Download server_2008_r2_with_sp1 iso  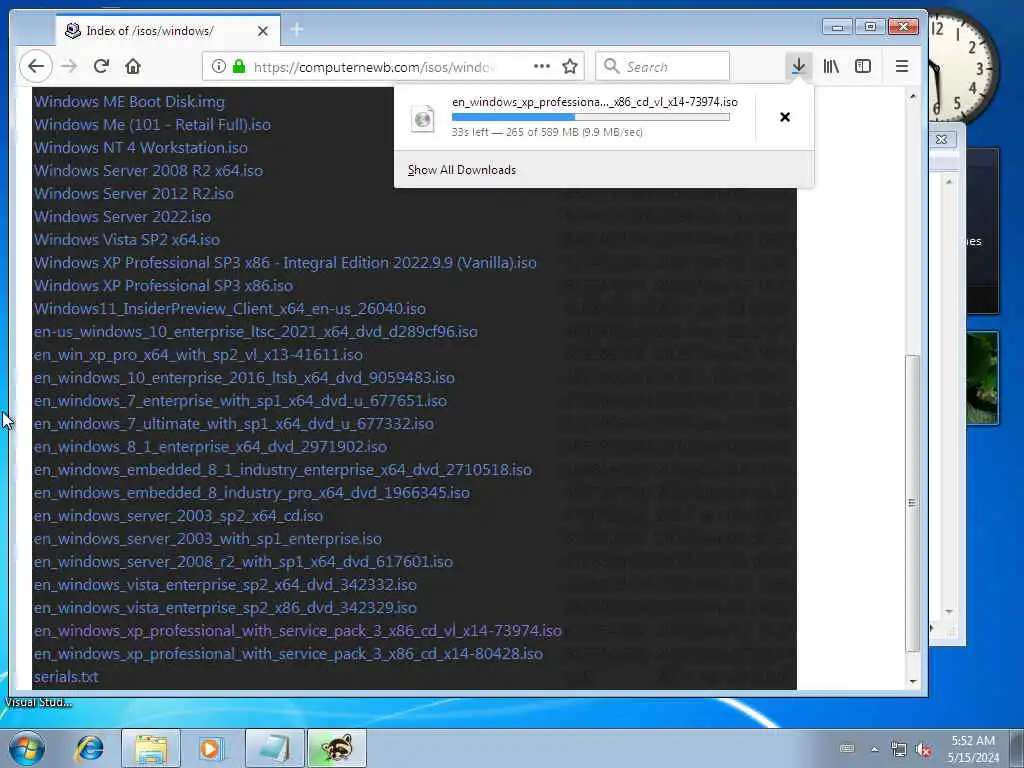click(244, 562)
